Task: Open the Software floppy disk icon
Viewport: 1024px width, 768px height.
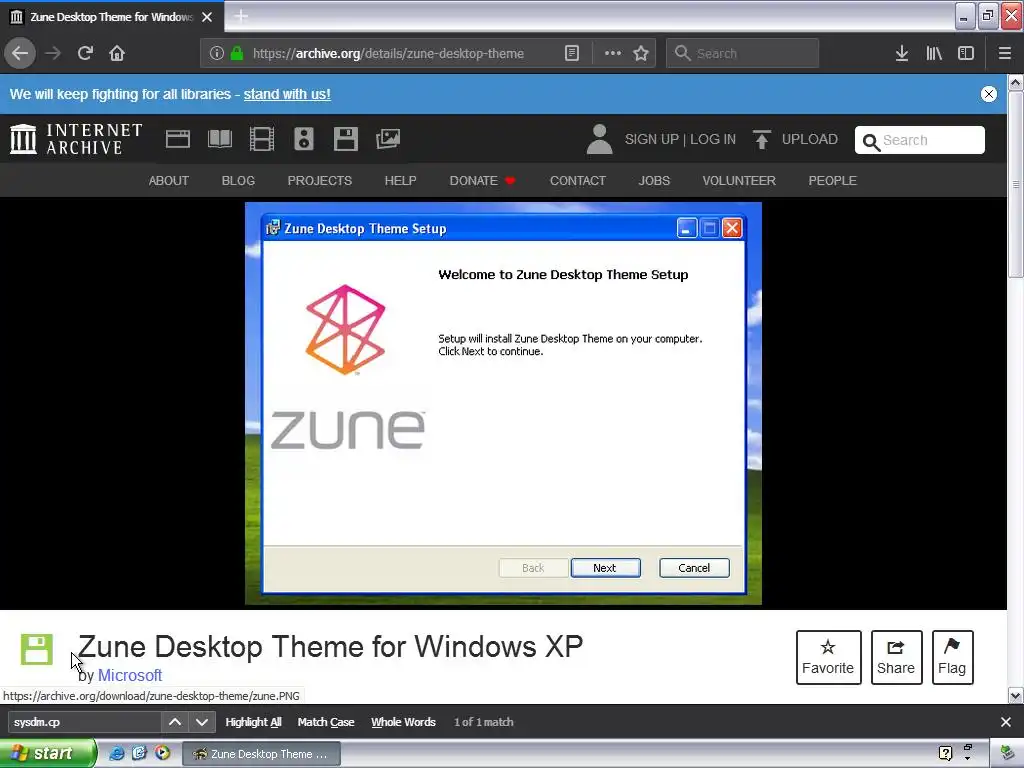Action: pos(345,139)
